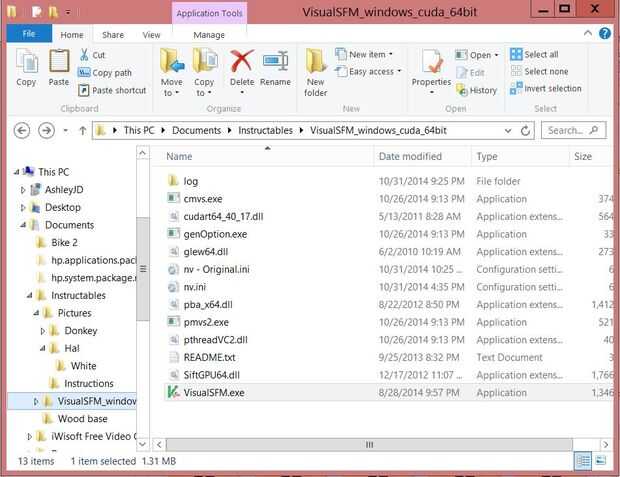Screen dimensions: 620x477
Task: Collapse the ribbon with the chevron
Action: tap(588, 33)
